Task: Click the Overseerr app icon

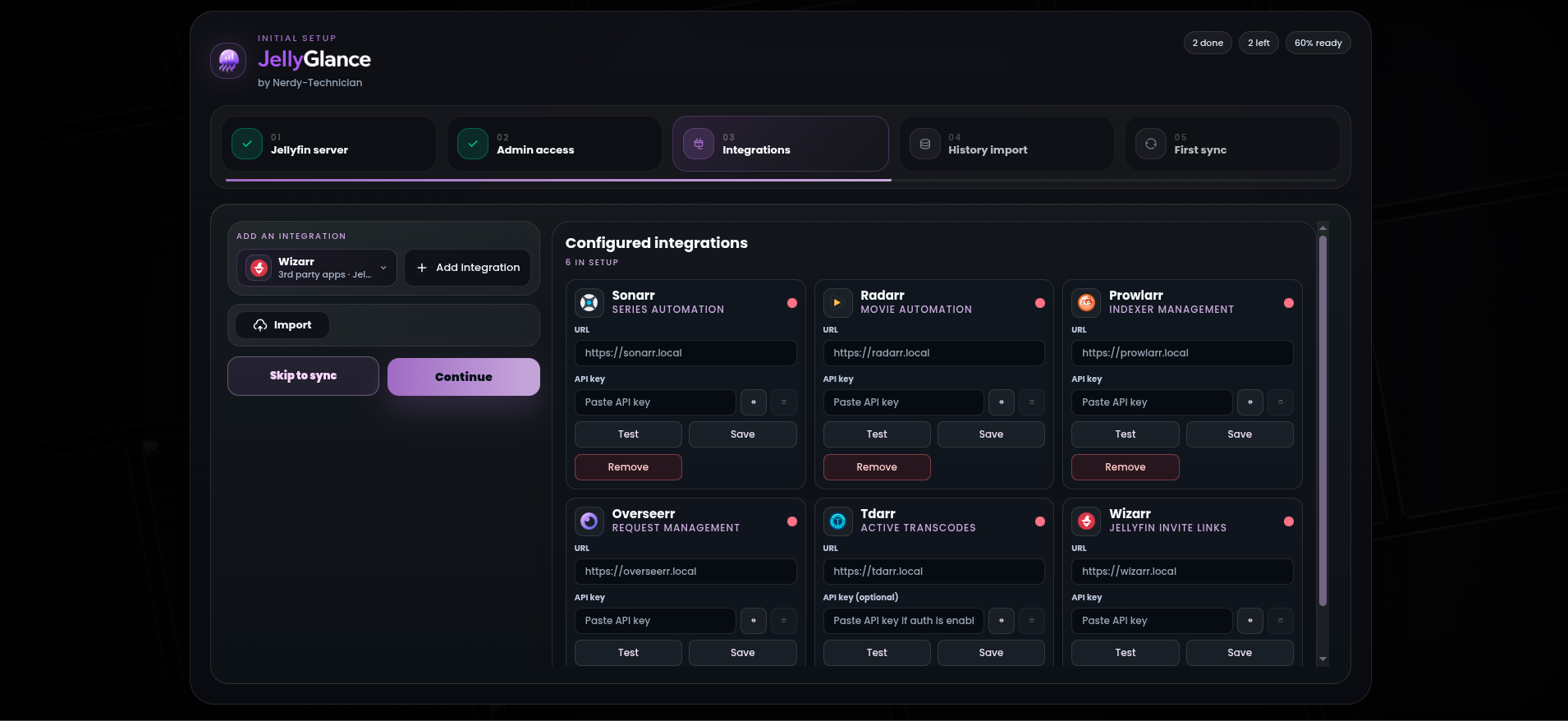Action: [x=589, y=521]
